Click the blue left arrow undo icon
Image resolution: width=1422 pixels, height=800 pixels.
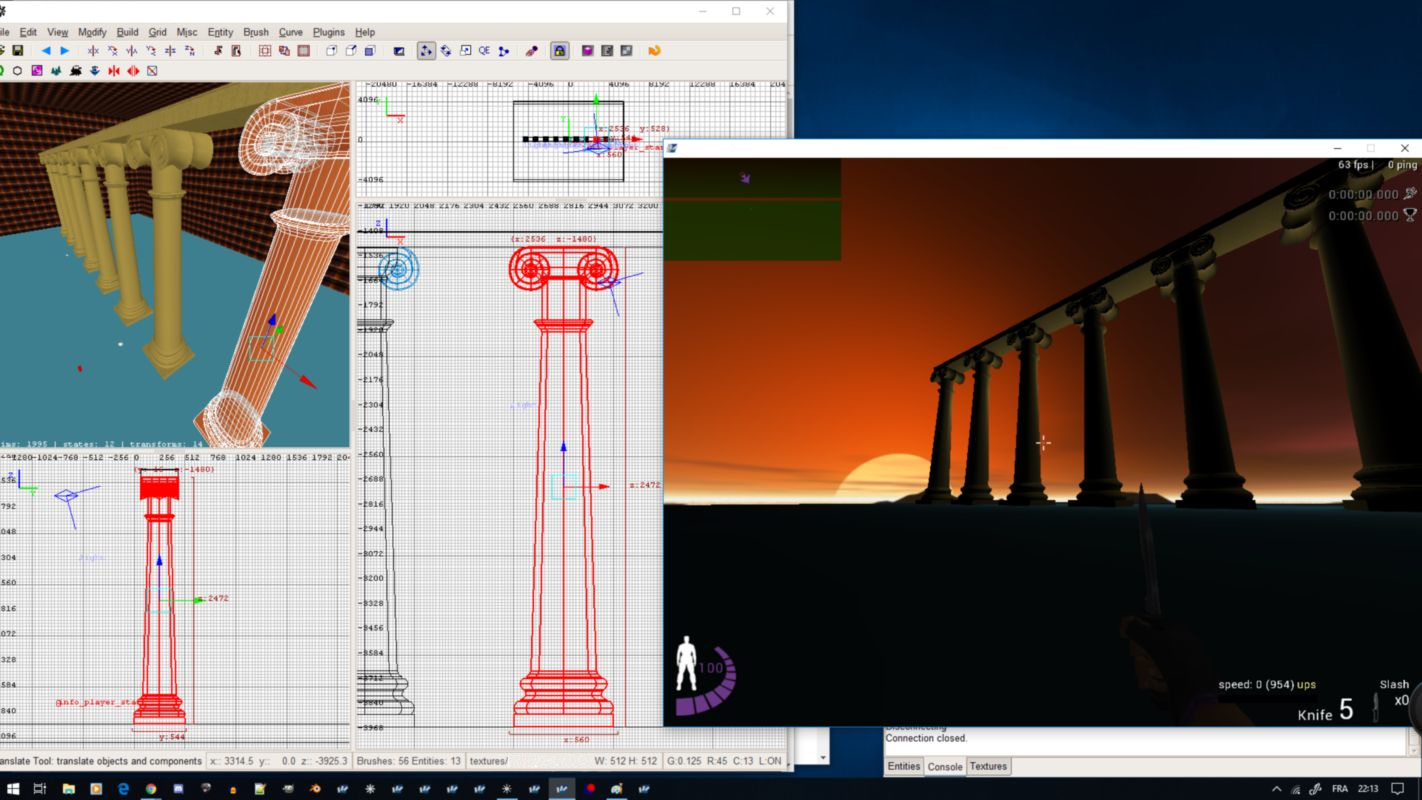tap(45, 51)
